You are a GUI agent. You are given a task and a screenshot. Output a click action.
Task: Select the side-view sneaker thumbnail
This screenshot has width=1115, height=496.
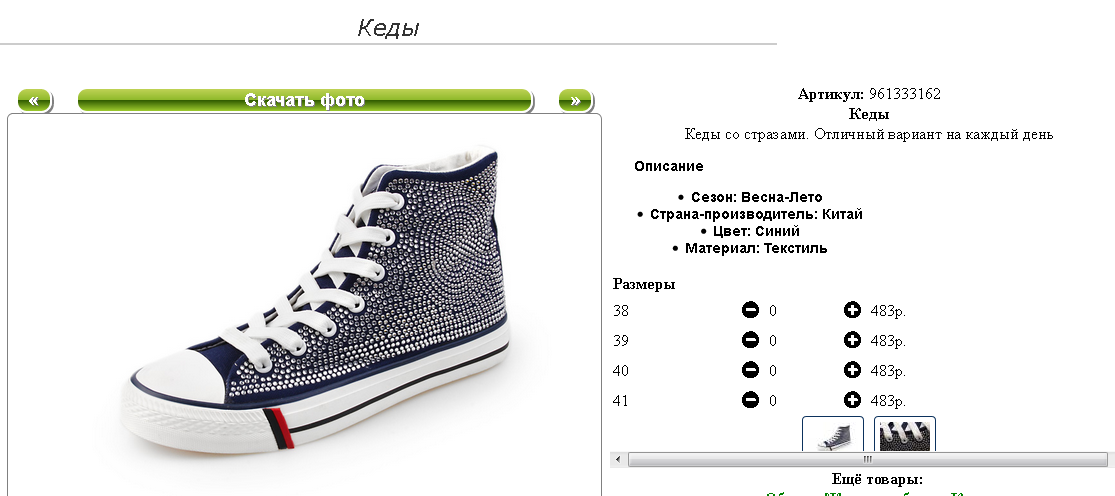833,433
